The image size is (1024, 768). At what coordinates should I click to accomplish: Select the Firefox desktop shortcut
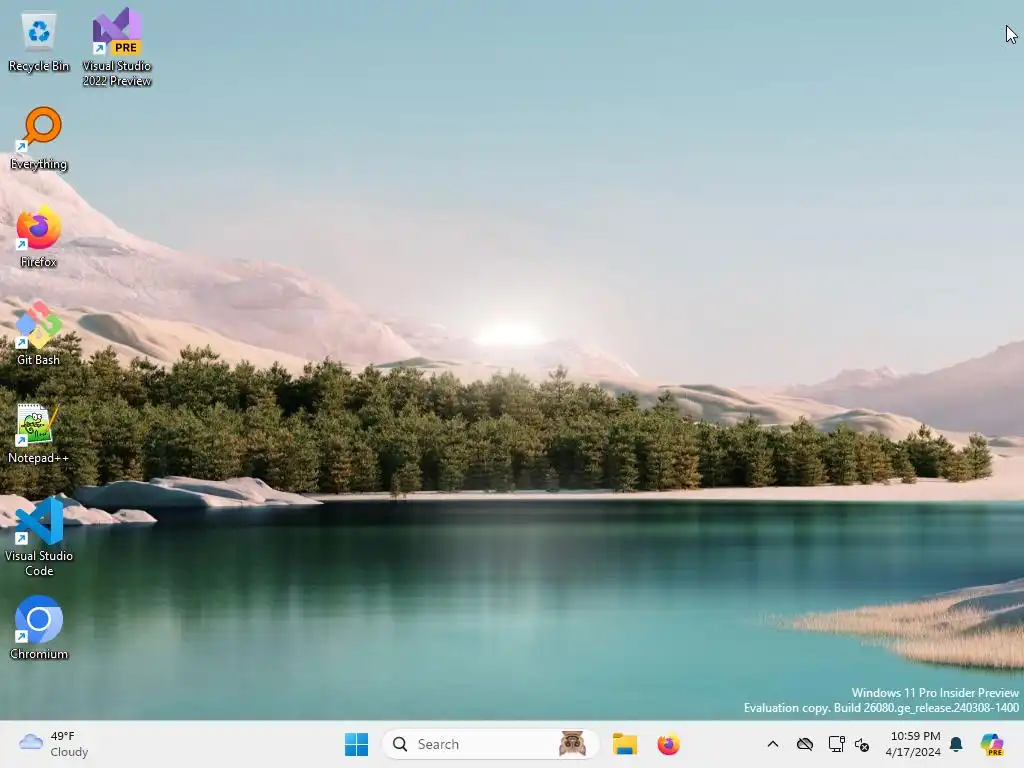(39, 236)
